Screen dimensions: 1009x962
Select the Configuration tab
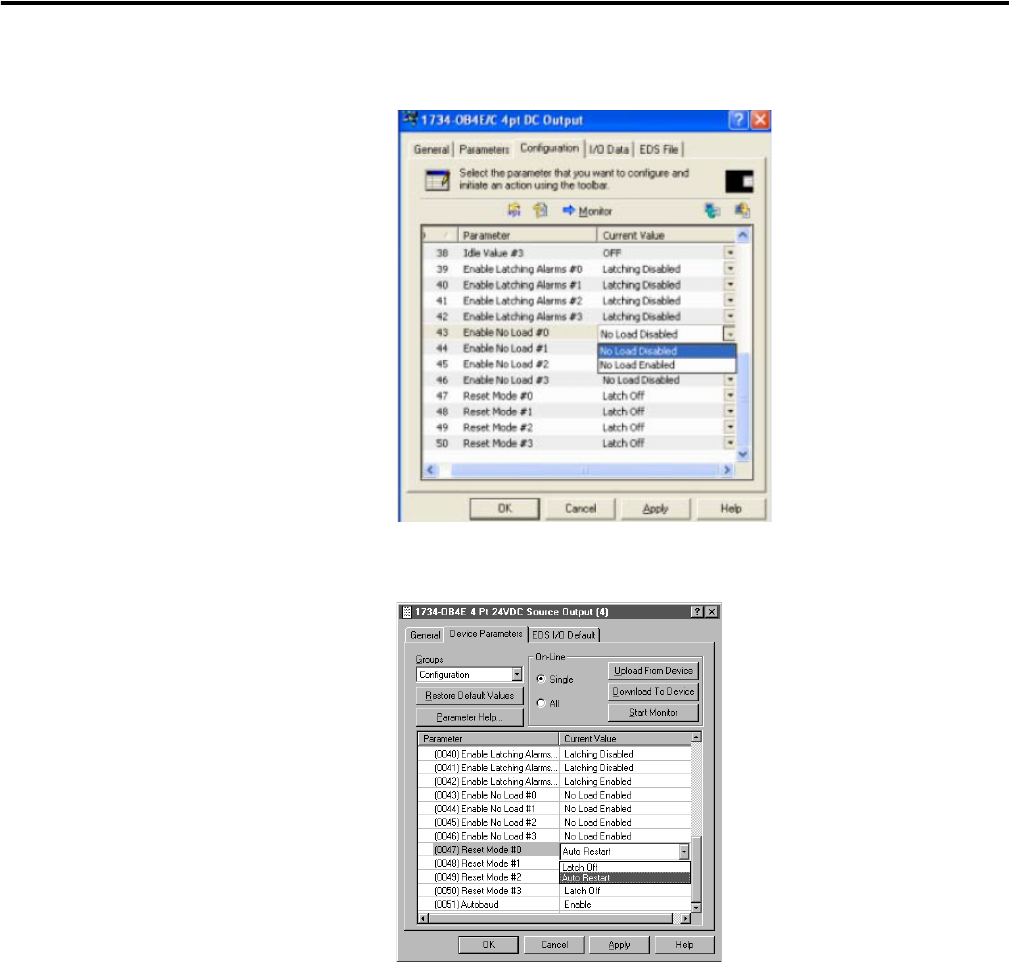pyautogui.click(x=550, y=148)
